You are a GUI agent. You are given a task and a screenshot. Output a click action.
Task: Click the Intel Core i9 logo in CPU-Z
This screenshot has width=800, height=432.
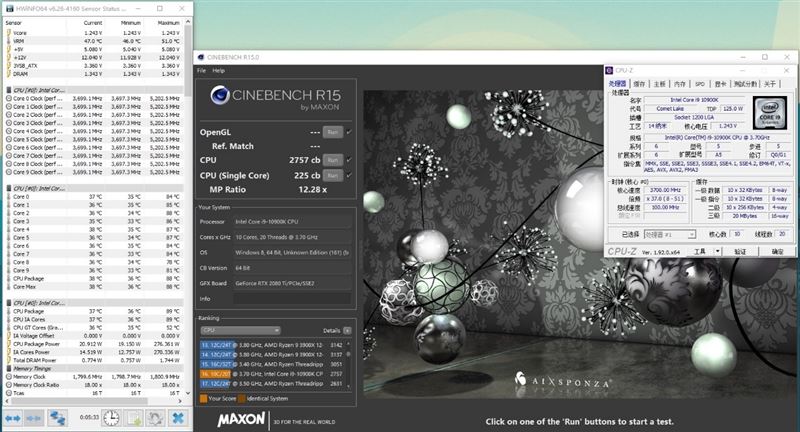pyautogui.click(x=769, y=113)
